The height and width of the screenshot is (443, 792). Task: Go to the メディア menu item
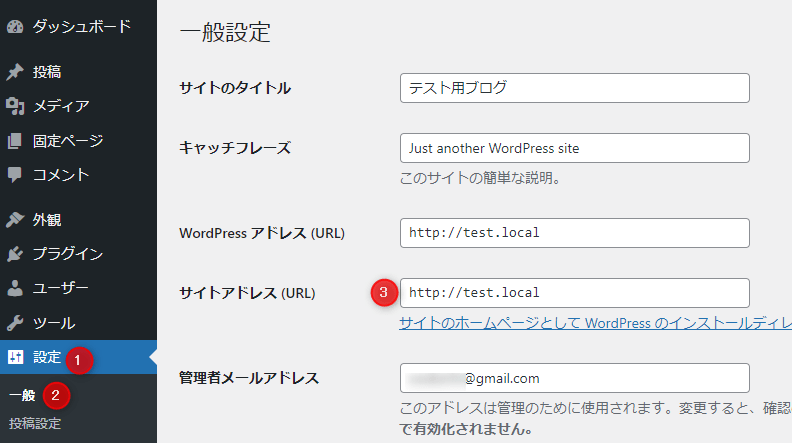coord(61,106)
